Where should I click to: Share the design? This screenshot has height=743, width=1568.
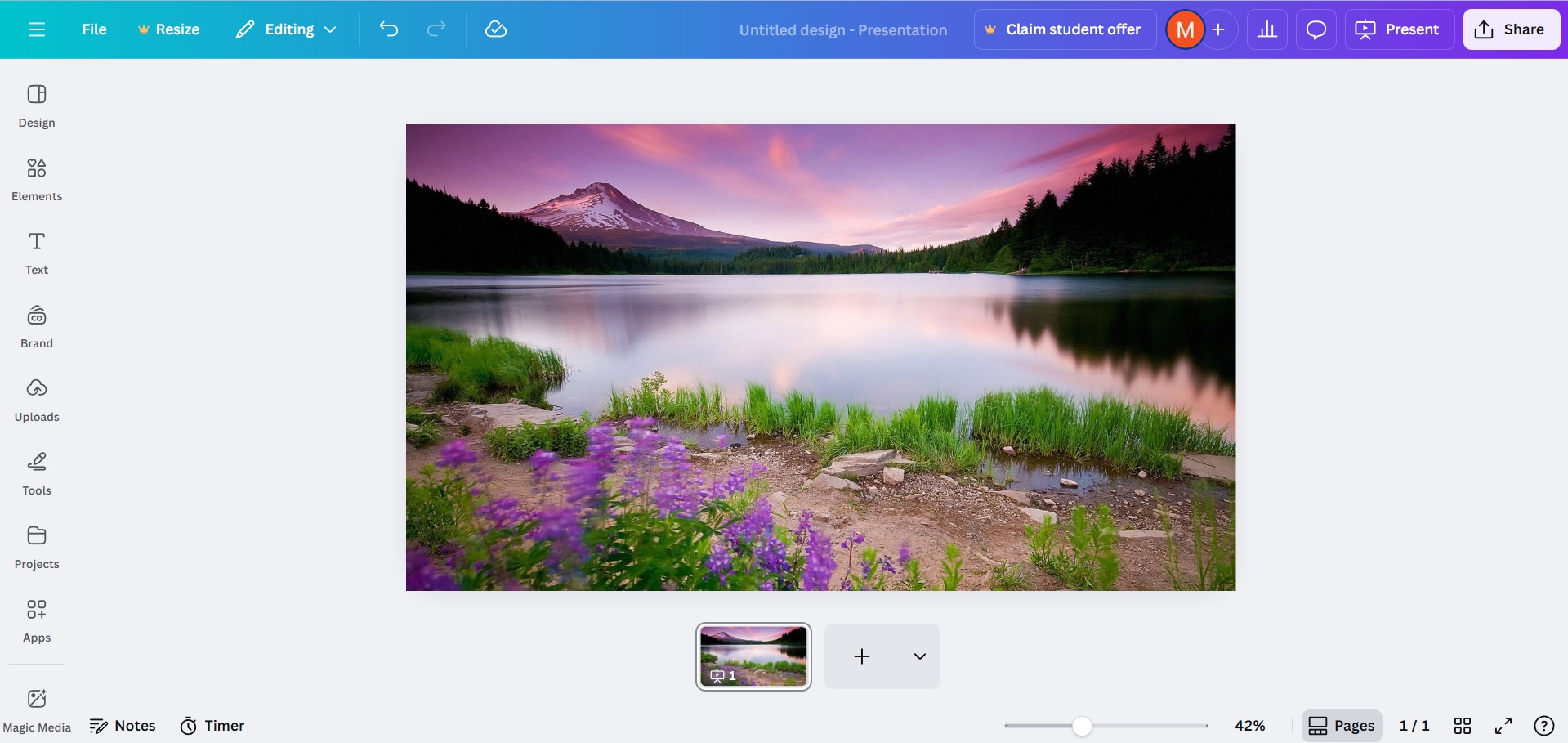point(1512,29)
